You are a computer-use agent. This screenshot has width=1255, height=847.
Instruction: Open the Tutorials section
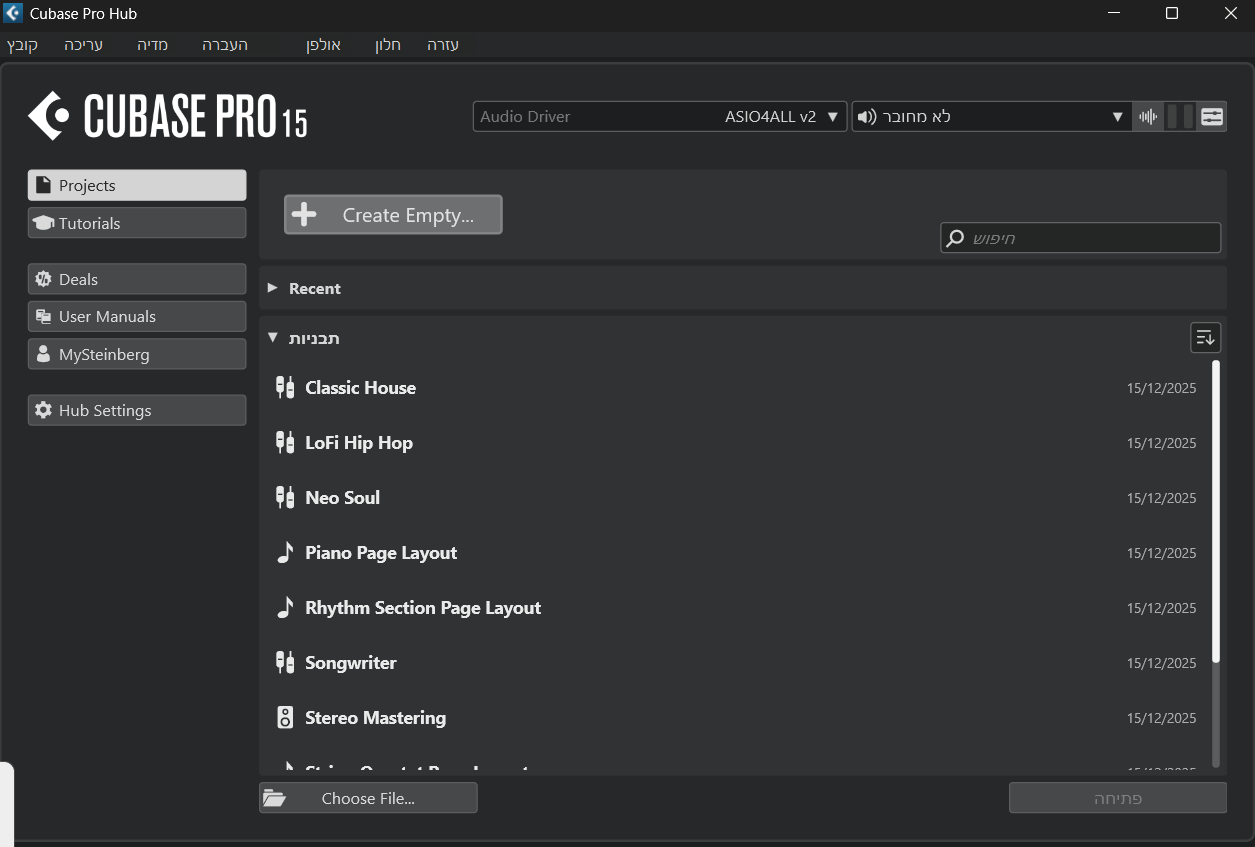[x=137, y=223]
